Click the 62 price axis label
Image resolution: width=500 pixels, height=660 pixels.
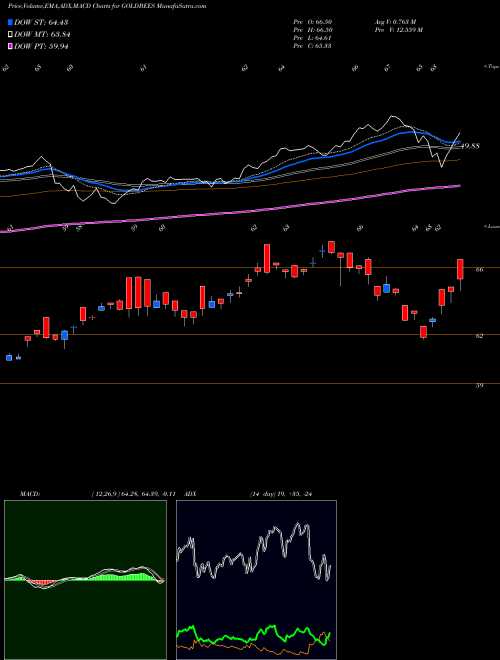[479, 336]
